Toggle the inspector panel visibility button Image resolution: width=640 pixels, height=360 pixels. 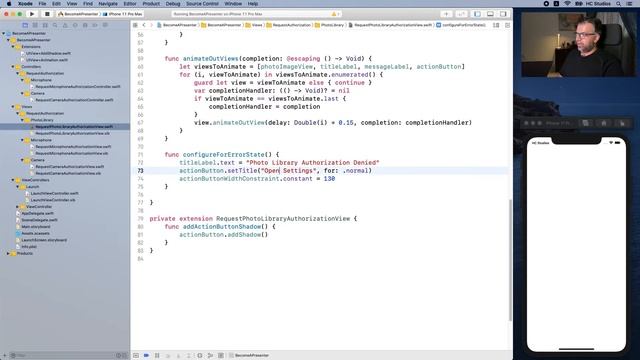click(x=503, y=14)
